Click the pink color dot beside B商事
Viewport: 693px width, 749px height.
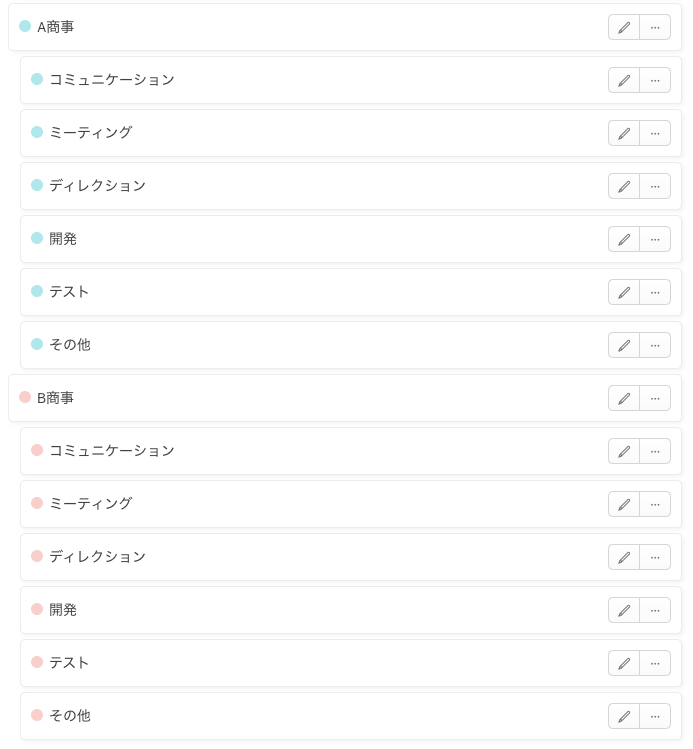point(25,398)
